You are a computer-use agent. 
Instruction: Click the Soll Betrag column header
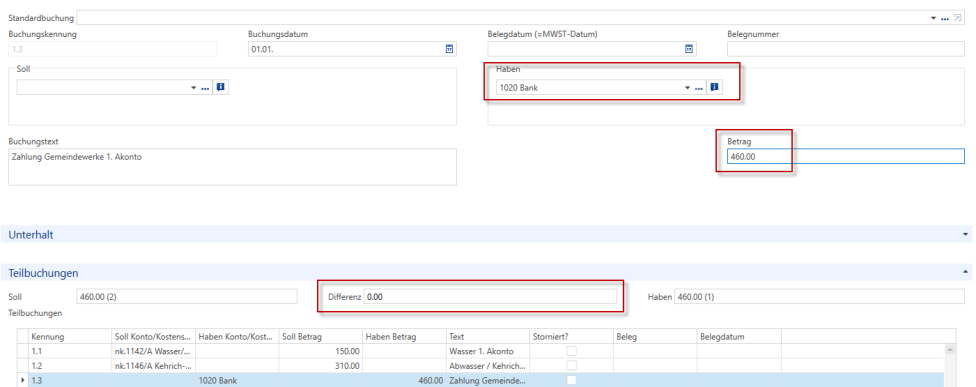321,337
